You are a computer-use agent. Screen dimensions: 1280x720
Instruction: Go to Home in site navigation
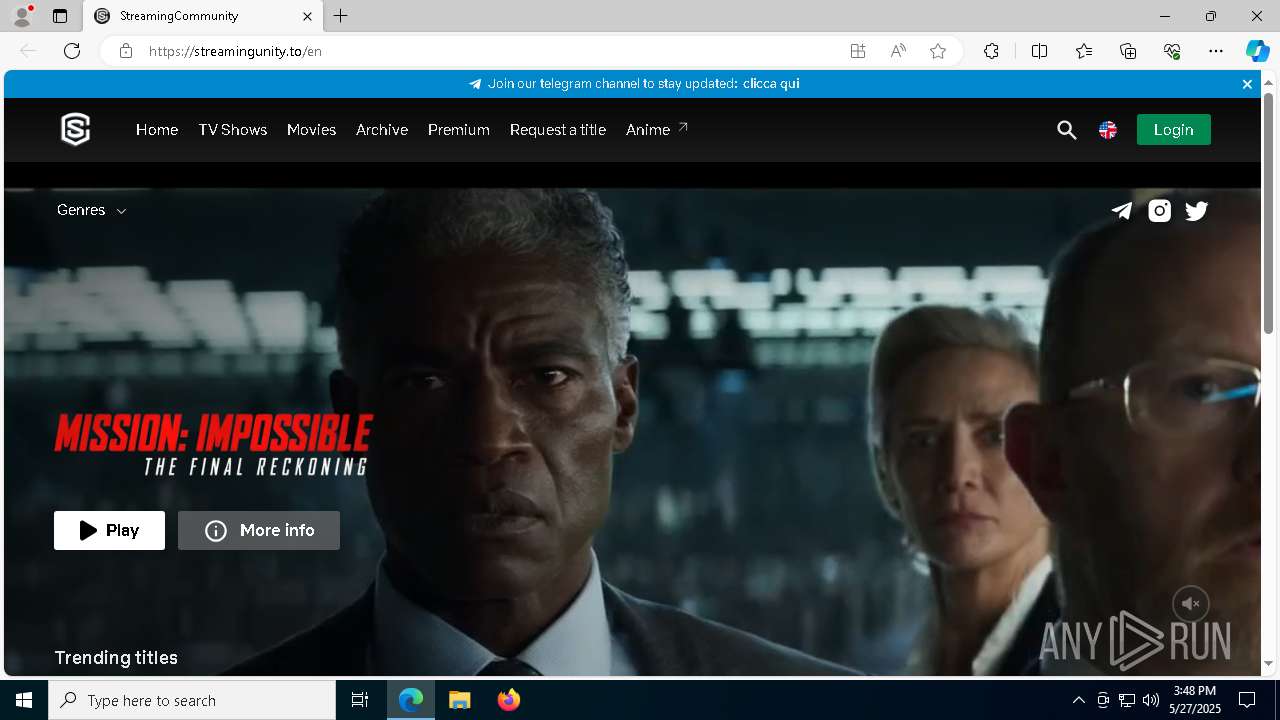(x=157, y=130)
